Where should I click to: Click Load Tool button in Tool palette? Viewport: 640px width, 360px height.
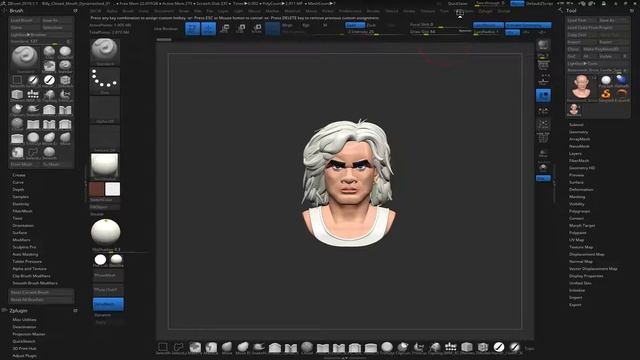point(582,20)
